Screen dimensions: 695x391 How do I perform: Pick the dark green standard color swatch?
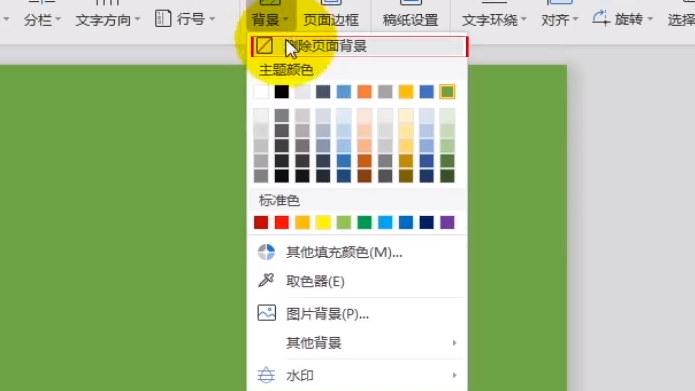coord(364,222)
